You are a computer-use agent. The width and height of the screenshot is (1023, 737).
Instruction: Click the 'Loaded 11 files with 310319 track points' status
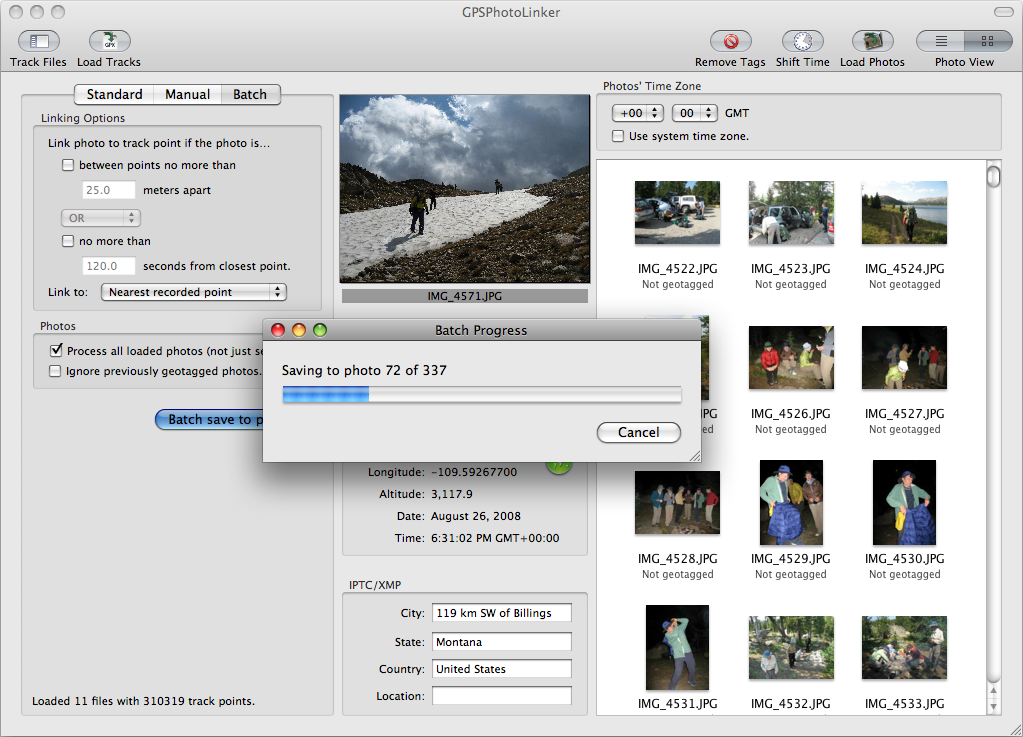click(x=144, y=701)
